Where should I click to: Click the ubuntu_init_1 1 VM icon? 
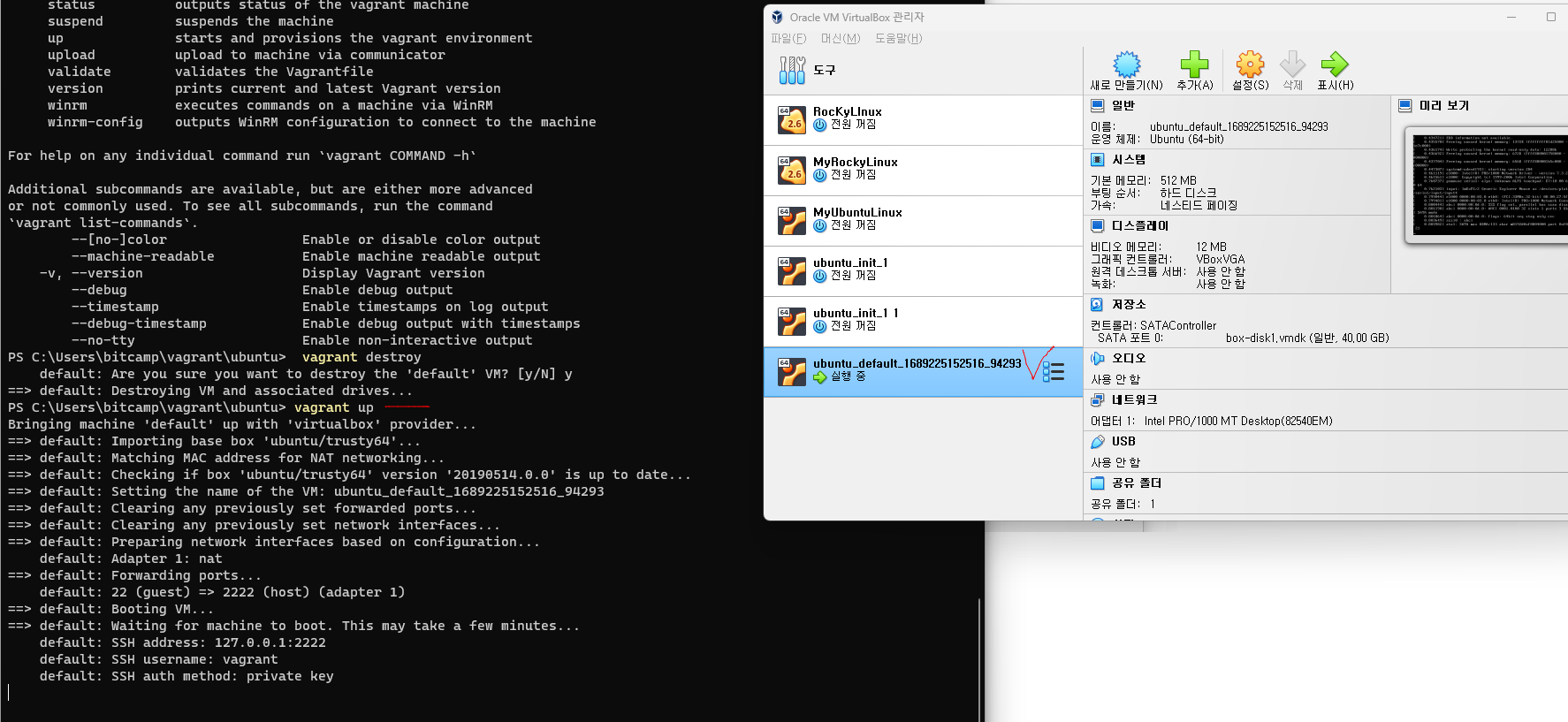pos(792,322)
